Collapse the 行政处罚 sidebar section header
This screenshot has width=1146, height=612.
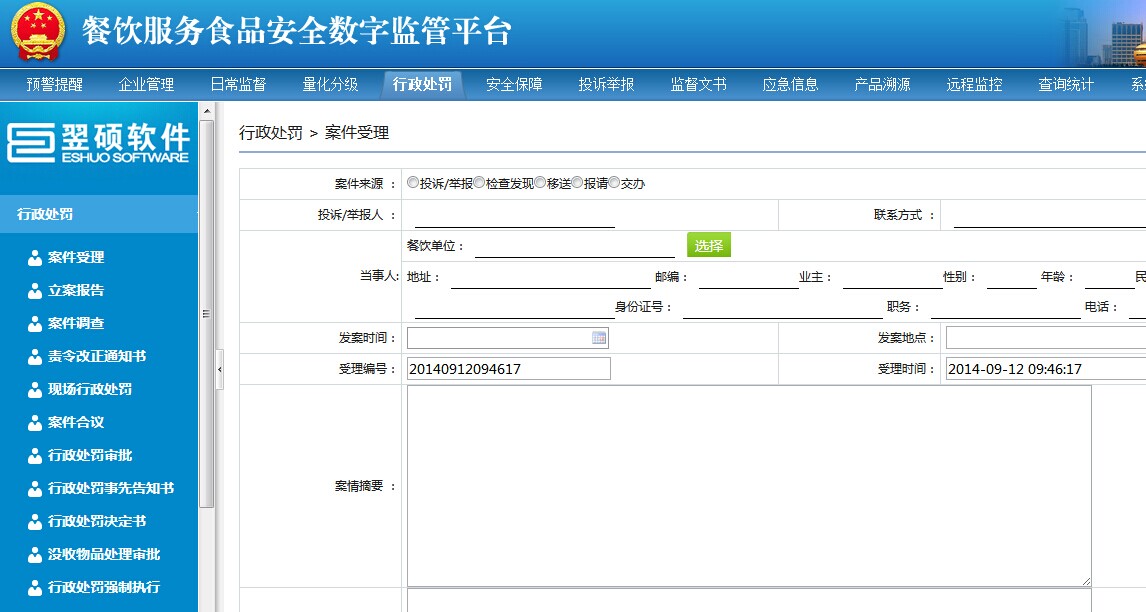point(98,214)
